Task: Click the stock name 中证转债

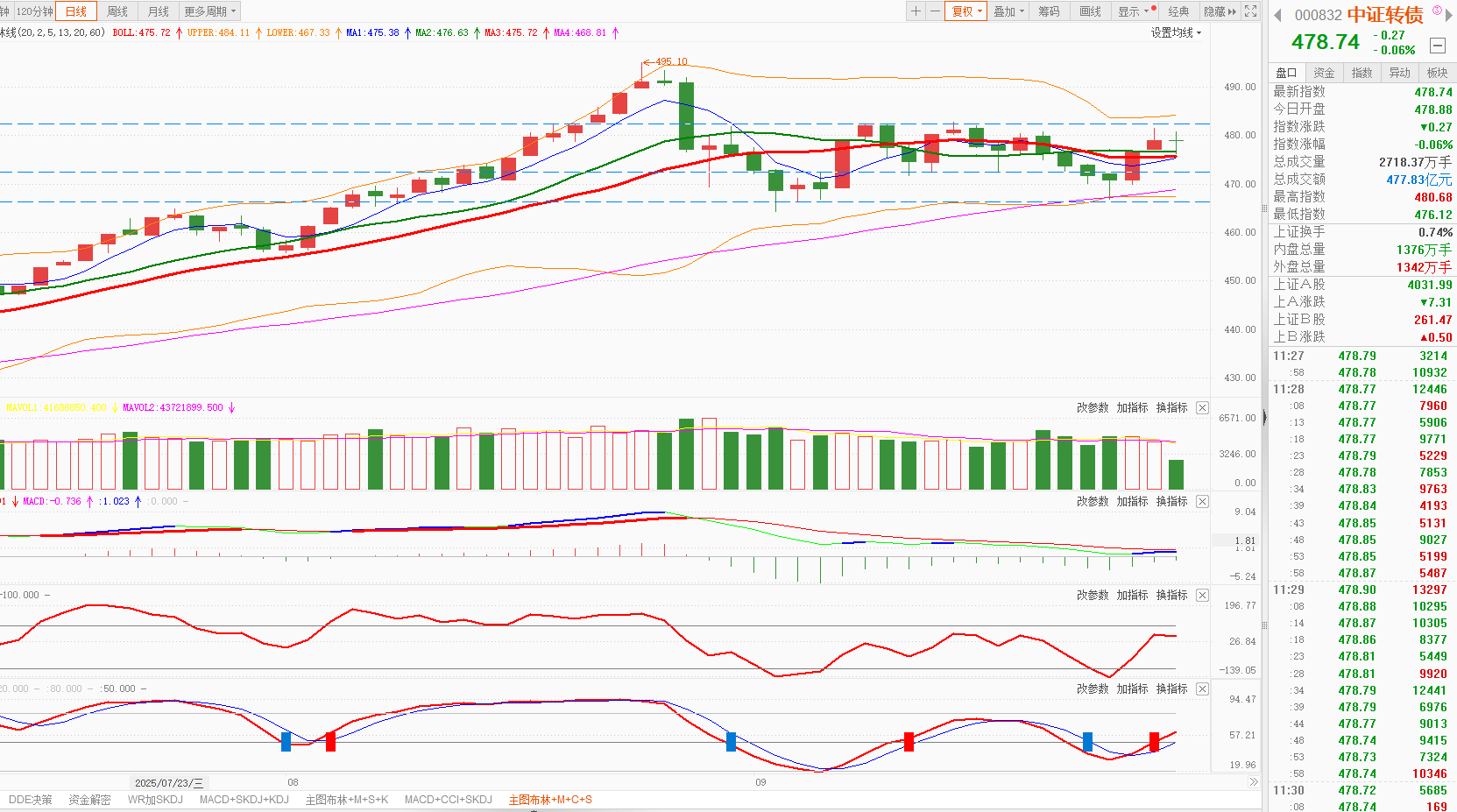Action: pyautogui.click(x=1385, y=15)
